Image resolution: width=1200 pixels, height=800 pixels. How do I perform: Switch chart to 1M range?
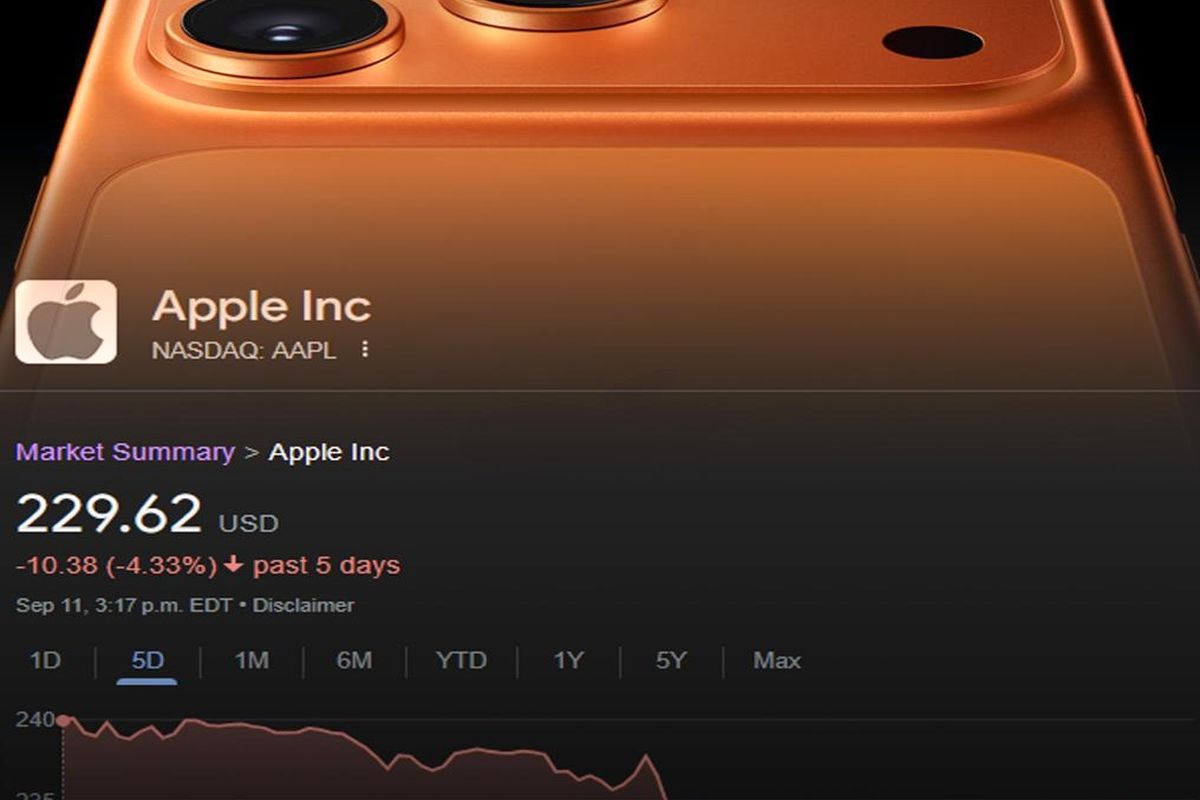pyautogui.click(x=251, y=660)
